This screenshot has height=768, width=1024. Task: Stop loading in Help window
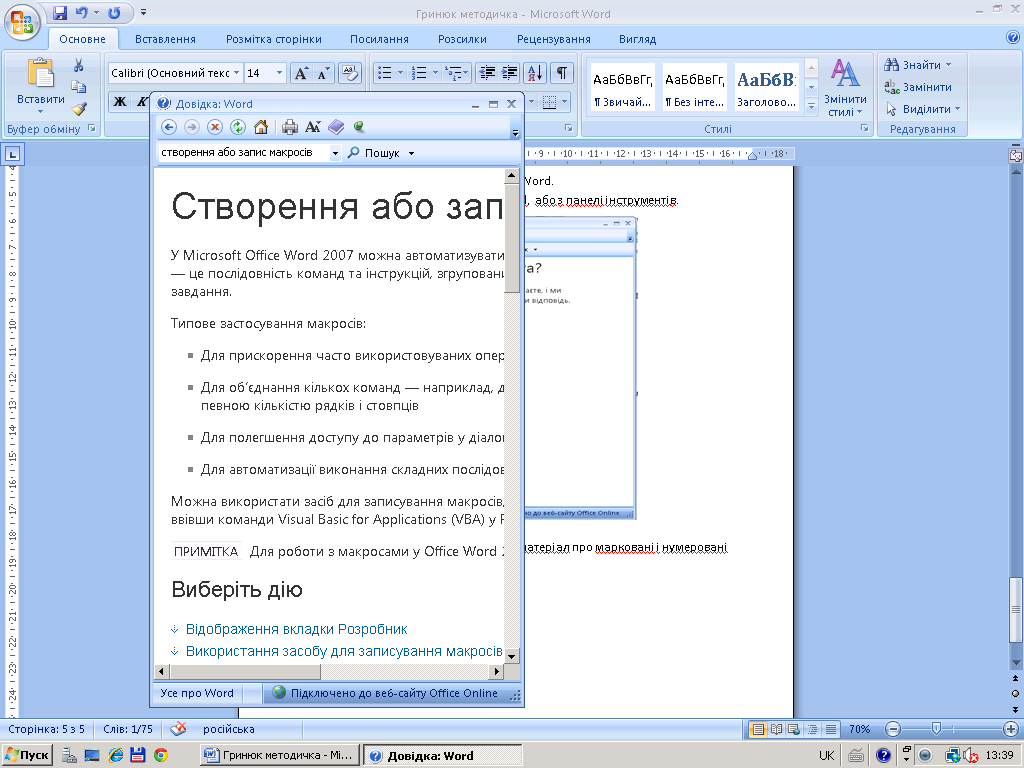(x=215, y=127)
